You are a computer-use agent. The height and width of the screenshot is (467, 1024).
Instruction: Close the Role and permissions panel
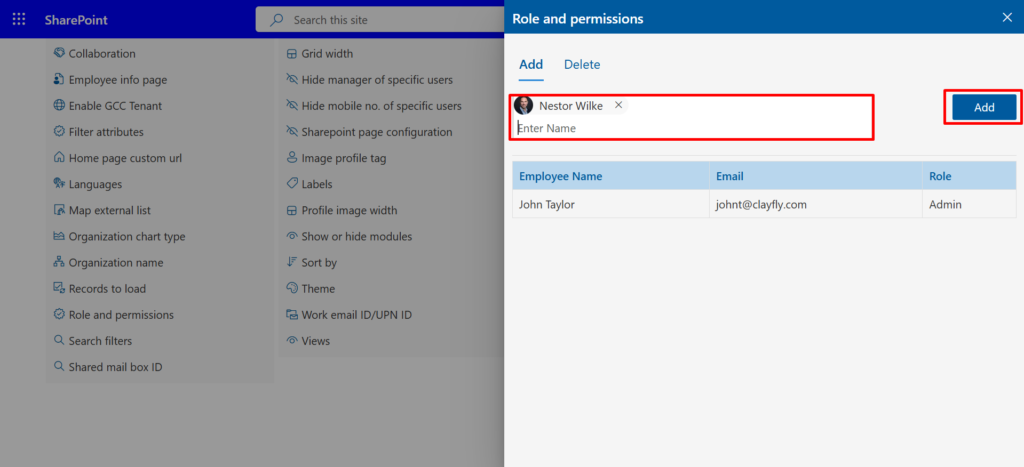(x=1007, y=18)
